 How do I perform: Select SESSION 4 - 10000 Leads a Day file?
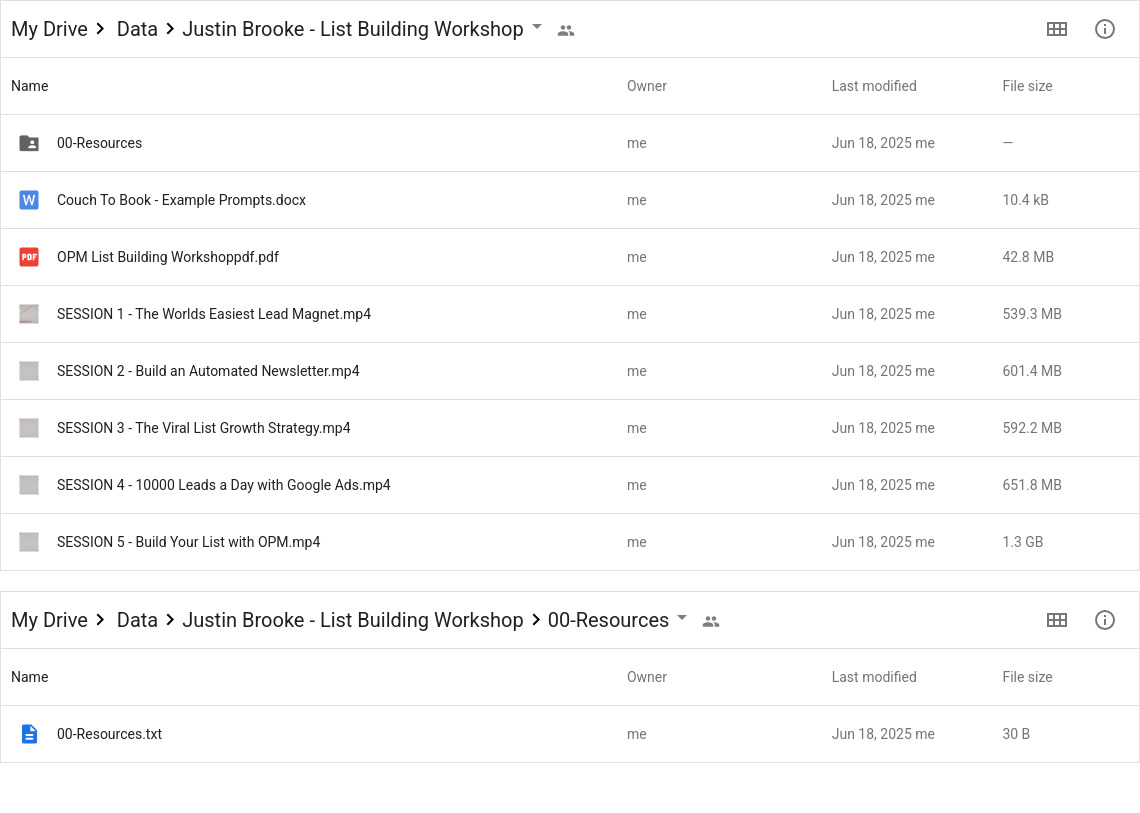click(x=224, y=485)
